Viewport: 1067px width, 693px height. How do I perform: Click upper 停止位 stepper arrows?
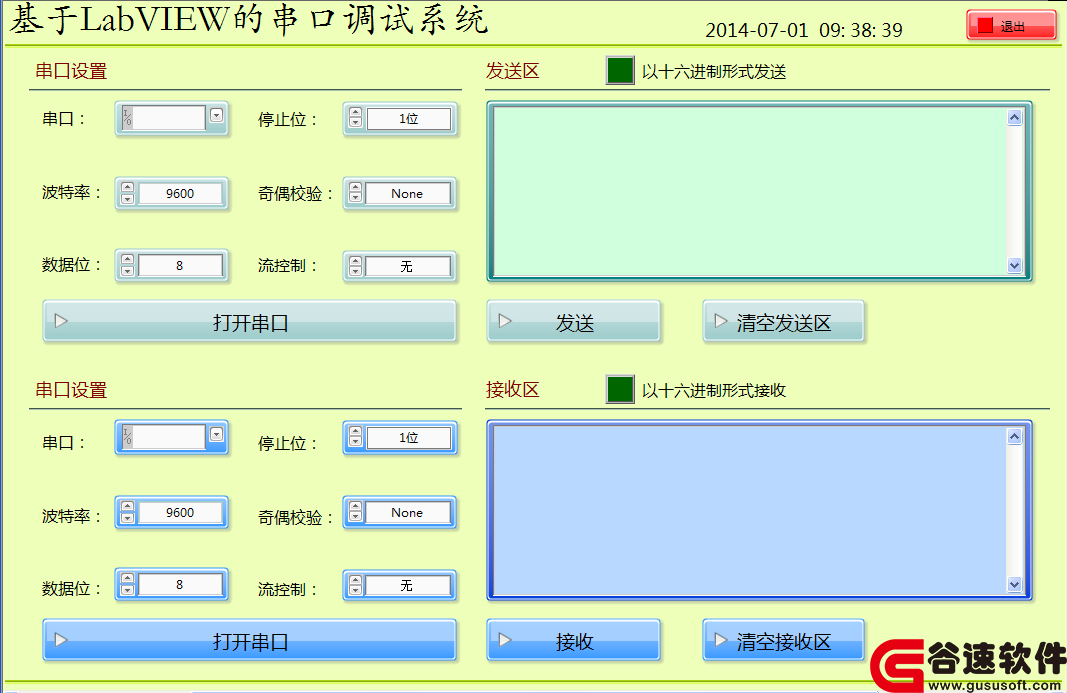click(x=355, y=118)
